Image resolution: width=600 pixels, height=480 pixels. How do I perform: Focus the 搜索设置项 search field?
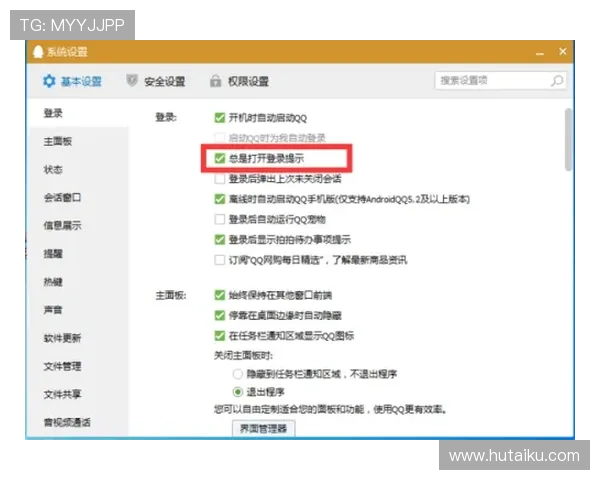pos(501,81)
